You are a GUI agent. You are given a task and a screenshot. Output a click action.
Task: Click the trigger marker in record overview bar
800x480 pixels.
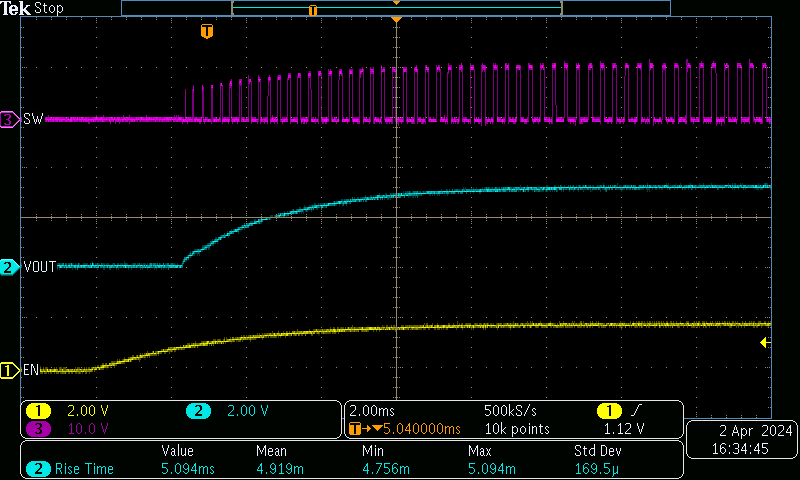pos(313,10)
